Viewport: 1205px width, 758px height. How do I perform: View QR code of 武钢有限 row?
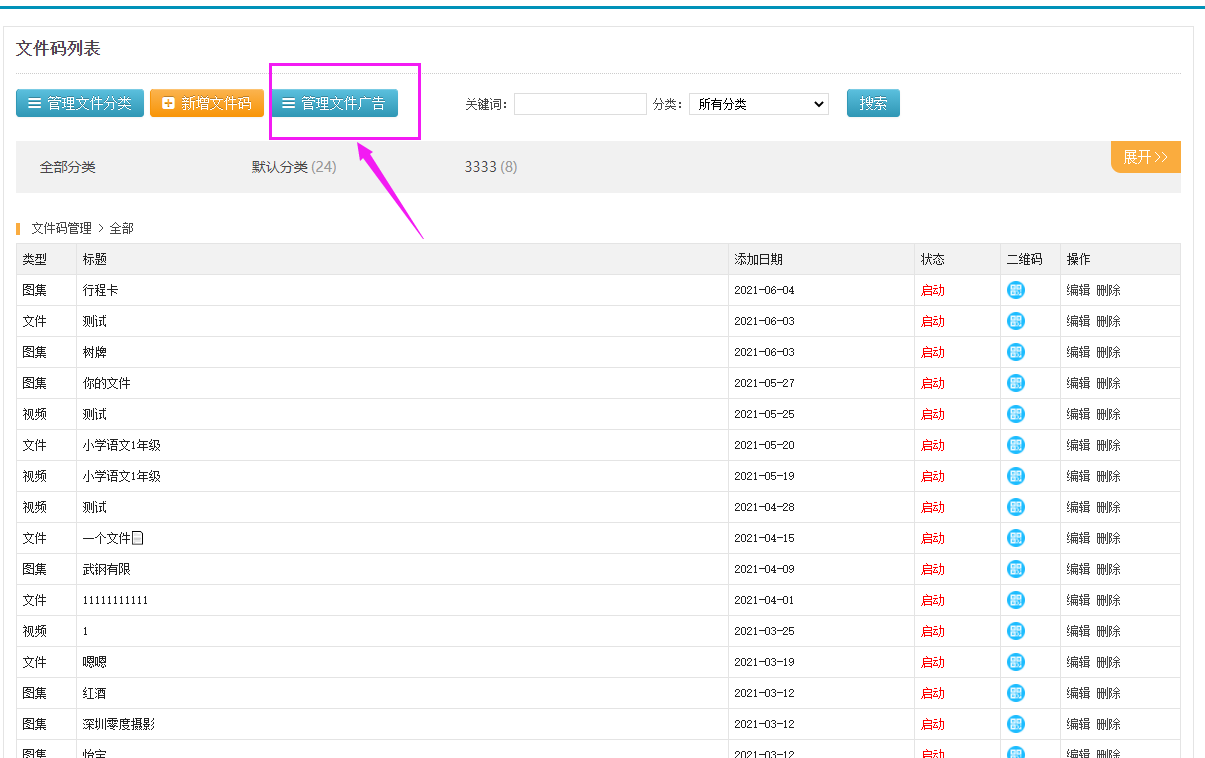click(1016, 569)
